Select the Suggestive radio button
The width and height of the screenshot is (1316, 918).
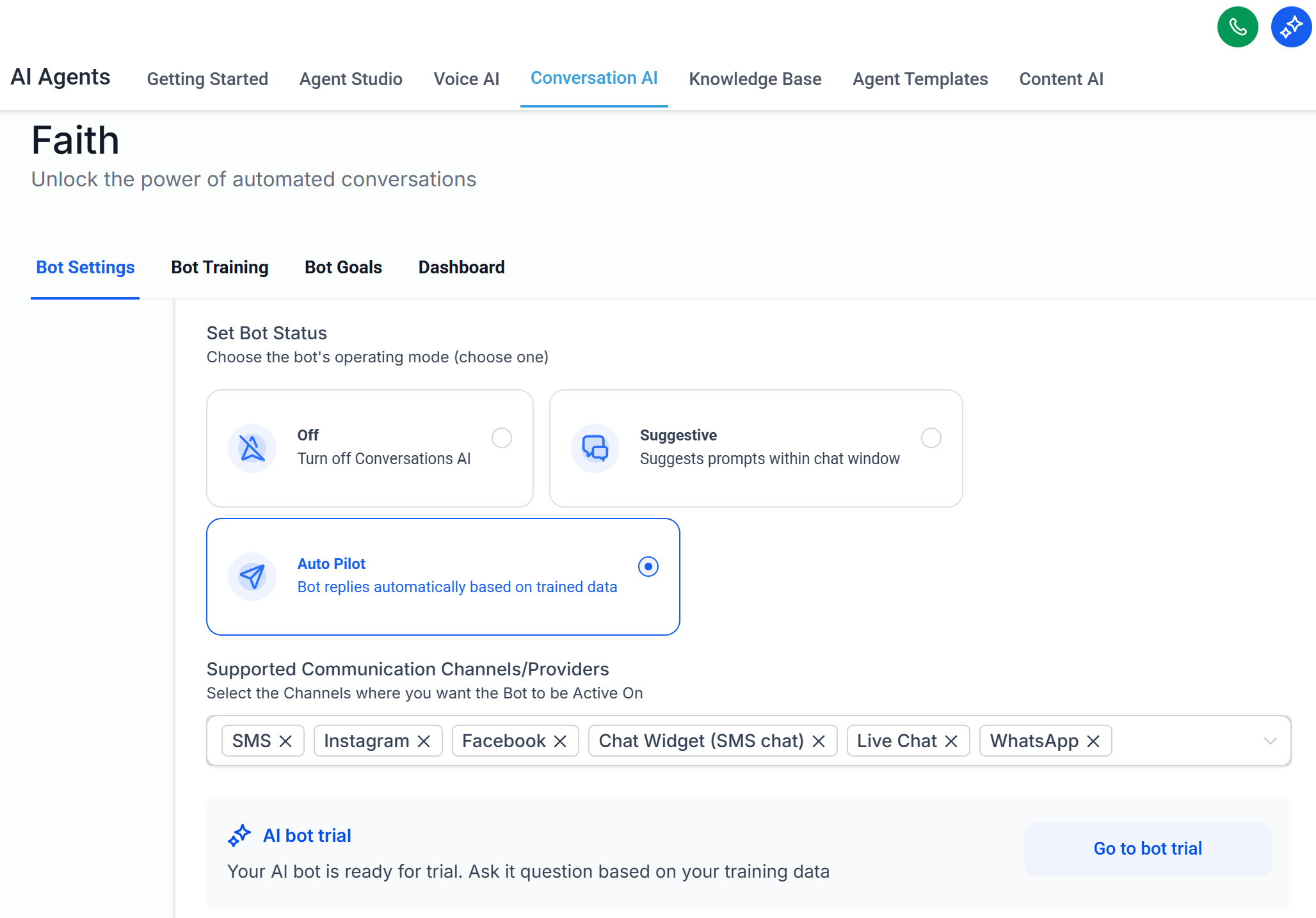tap(931, 438)
